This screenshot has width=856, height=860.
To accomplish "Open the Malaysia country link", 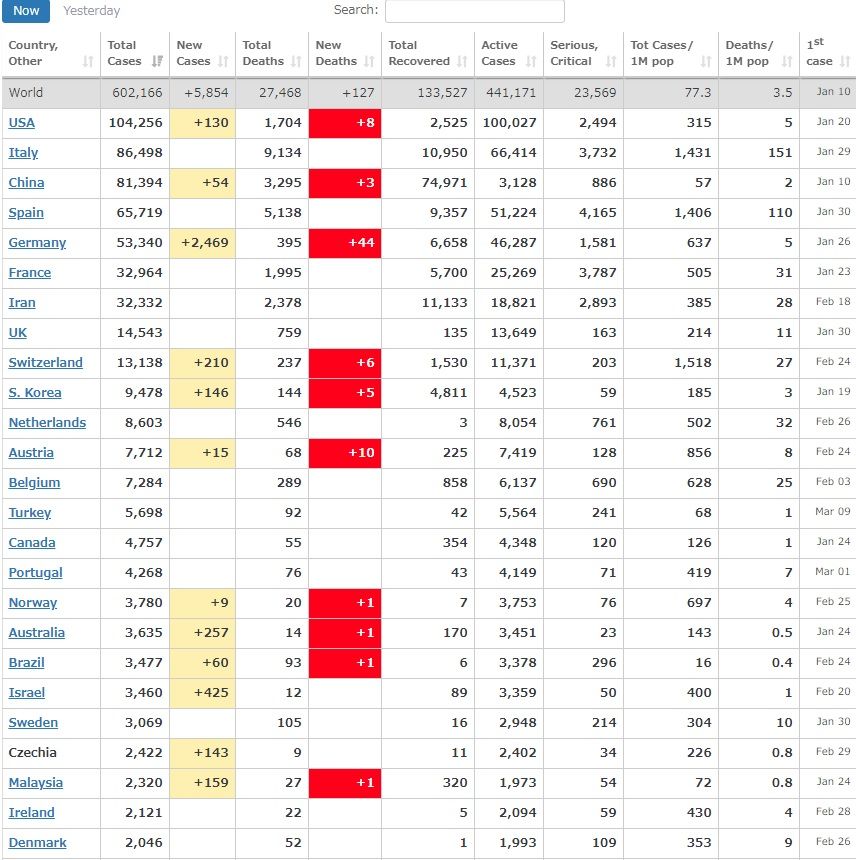I will point(35,783).
